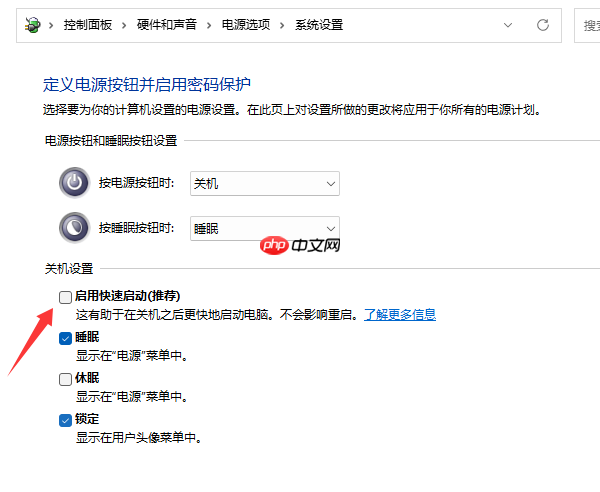Expand the chevron after 控制面板 breadcrumb

124,26
